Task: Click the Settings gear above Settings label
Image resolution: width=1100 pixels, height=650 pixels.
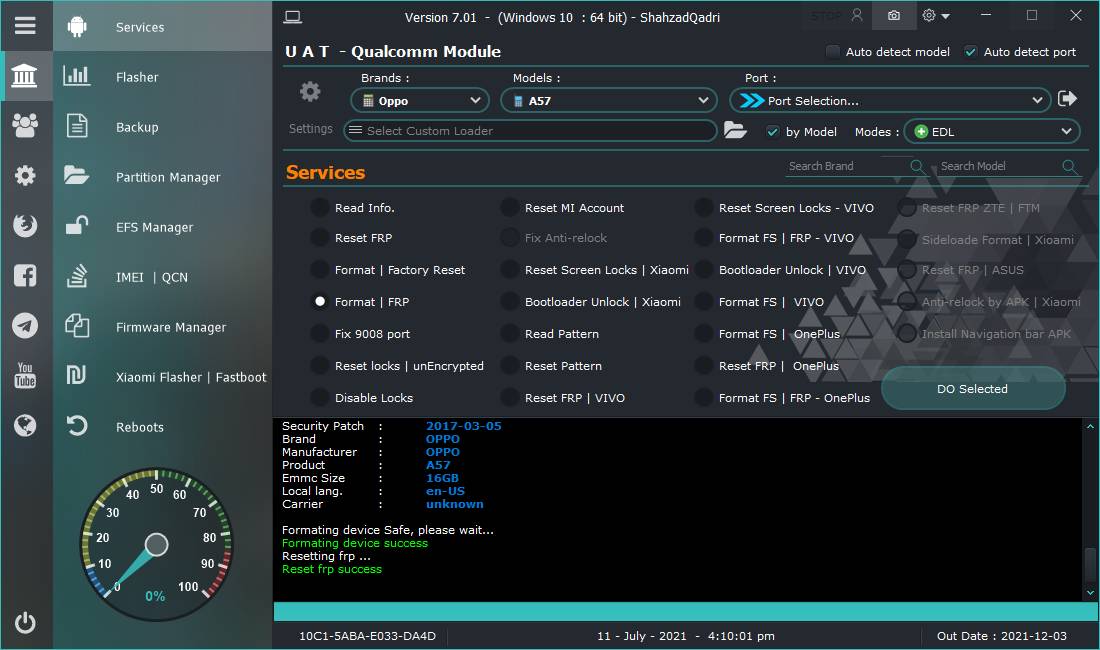Action: click(310, 92)
